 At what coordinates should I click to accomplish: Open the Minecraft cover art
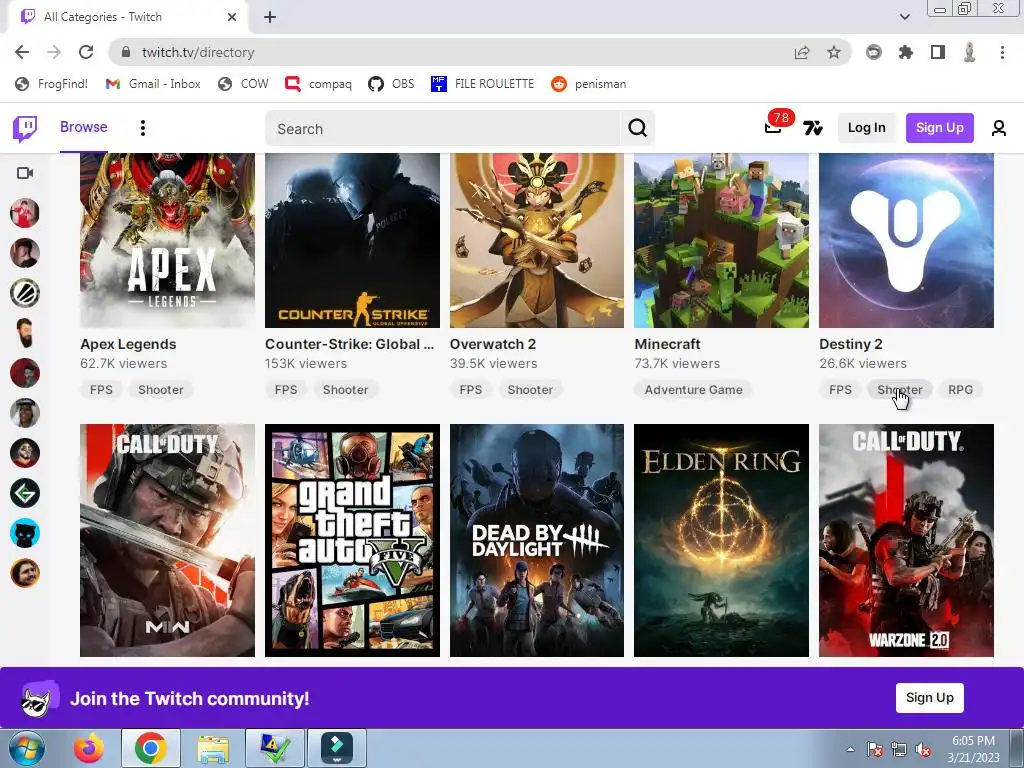click(x=721, y=240)
